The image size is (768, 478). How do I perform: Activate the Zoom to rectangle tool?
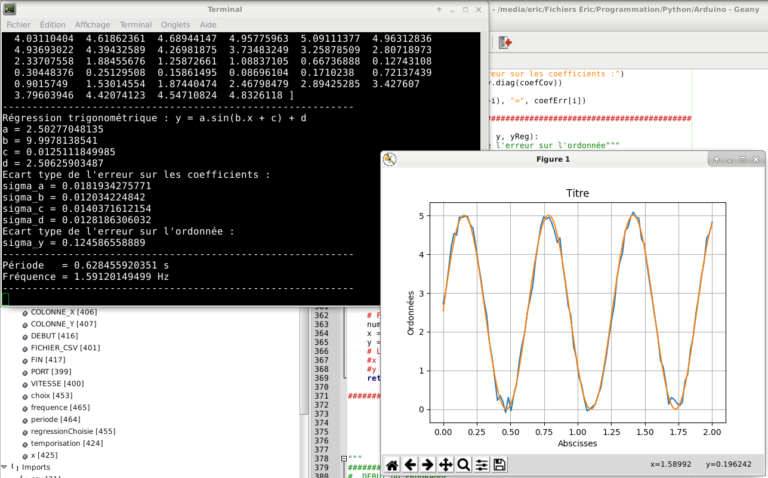(x=464, y=464)
